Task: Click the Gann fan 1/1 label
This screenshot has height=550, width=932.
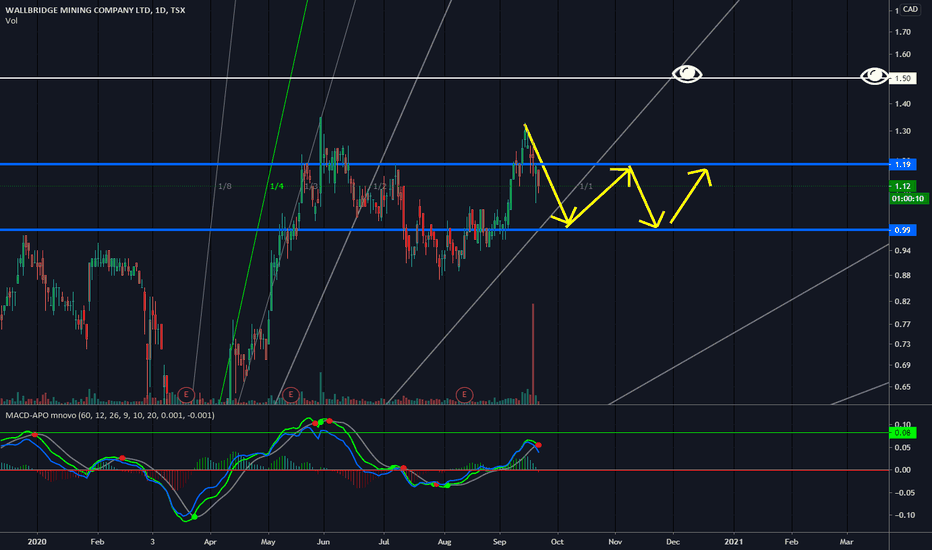Action: point(586,186)
